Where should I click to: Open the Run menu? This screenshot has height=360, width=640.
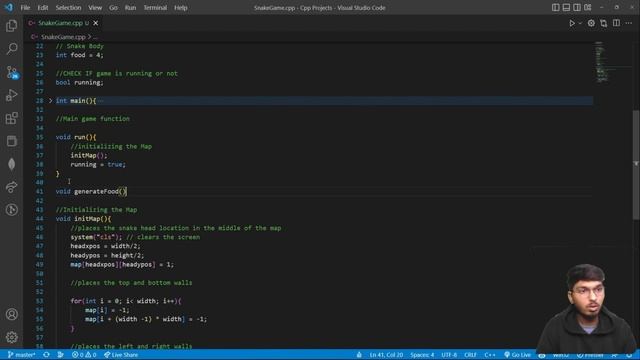point(131,7)
